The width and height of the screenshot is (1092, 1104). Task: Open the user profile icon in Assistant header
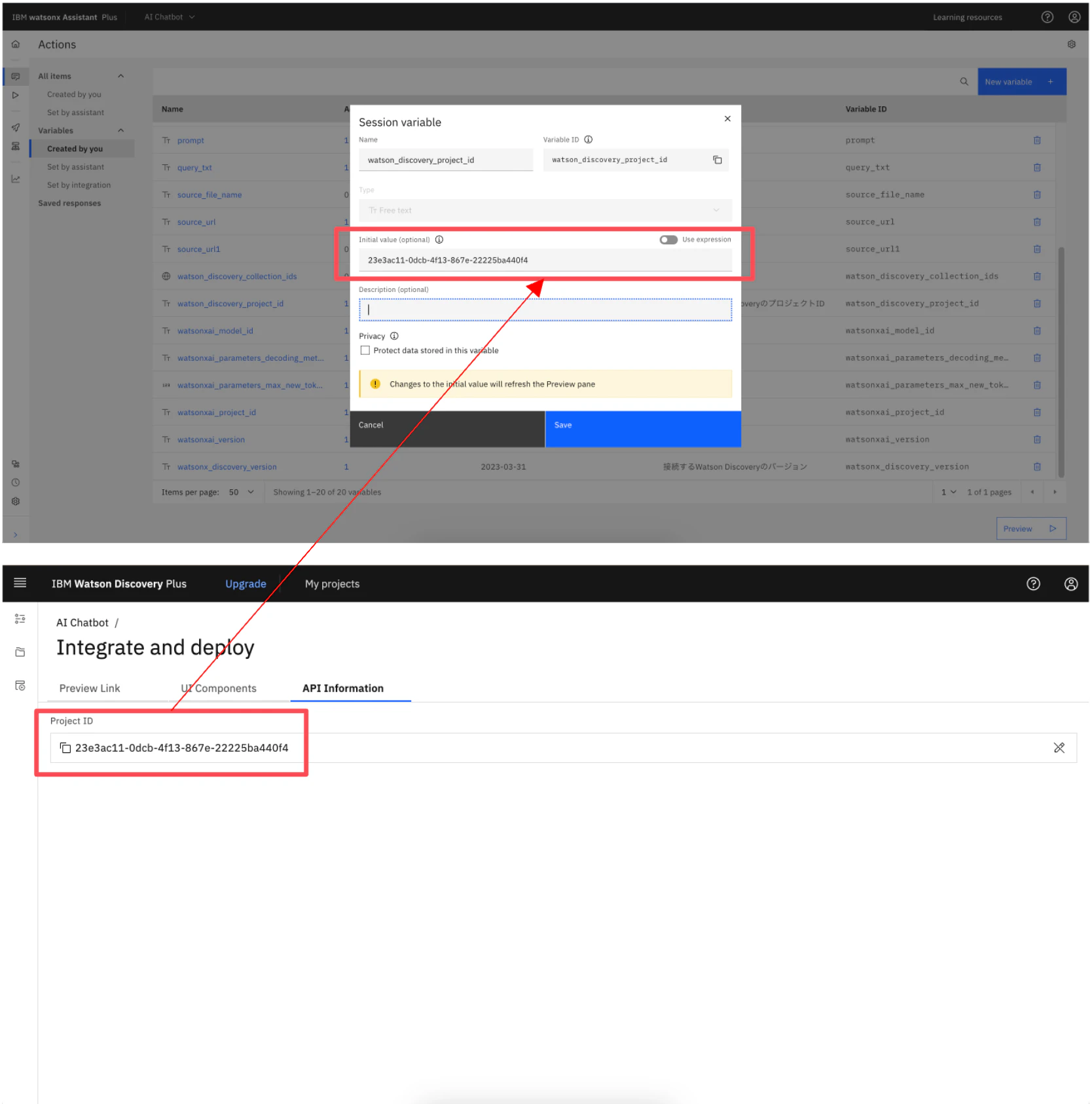coord(1074,17)
